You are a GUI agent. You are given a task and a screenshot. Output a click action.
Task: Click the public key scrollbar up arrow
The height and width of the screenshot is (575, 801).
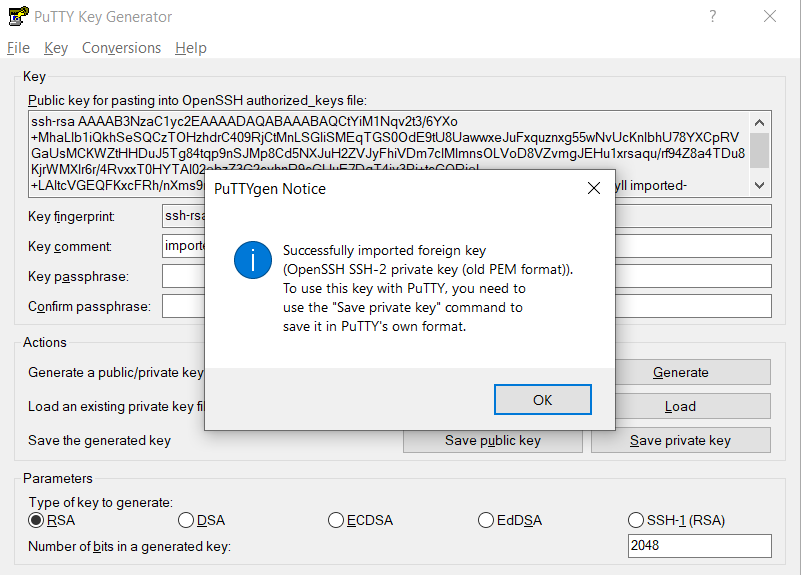click(x=759, y=123)
